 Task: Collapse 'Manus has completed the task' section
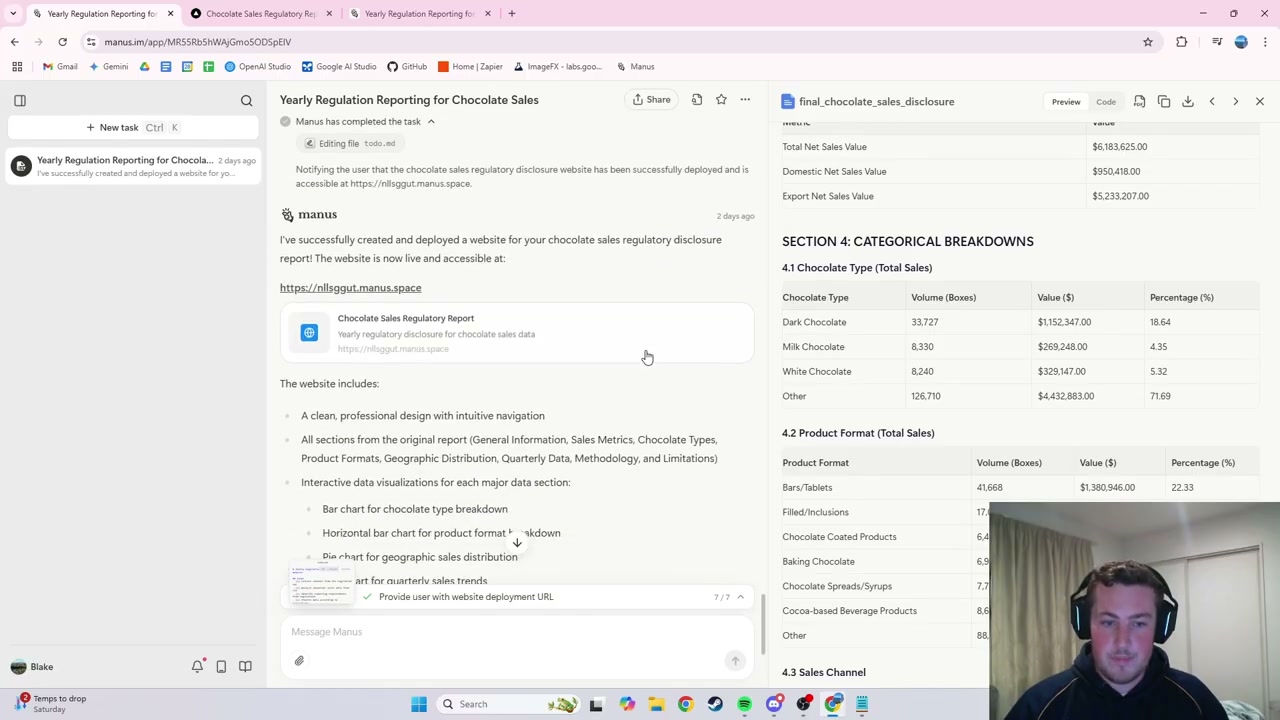pyautogui.click(x=431, y=121)
